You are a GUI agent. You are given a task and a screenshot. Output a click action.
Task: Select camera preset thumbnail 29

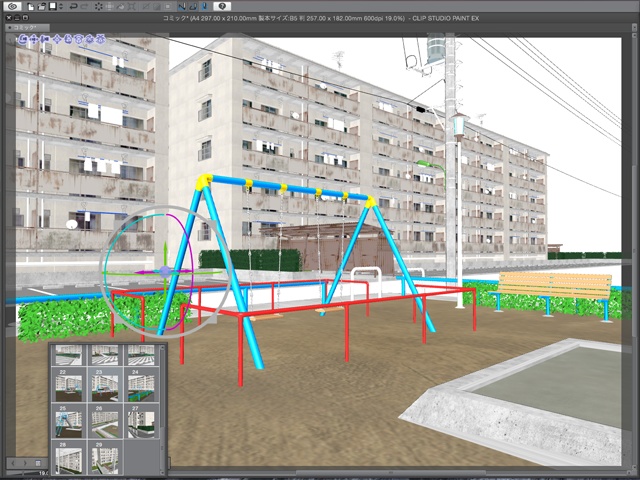105,458
